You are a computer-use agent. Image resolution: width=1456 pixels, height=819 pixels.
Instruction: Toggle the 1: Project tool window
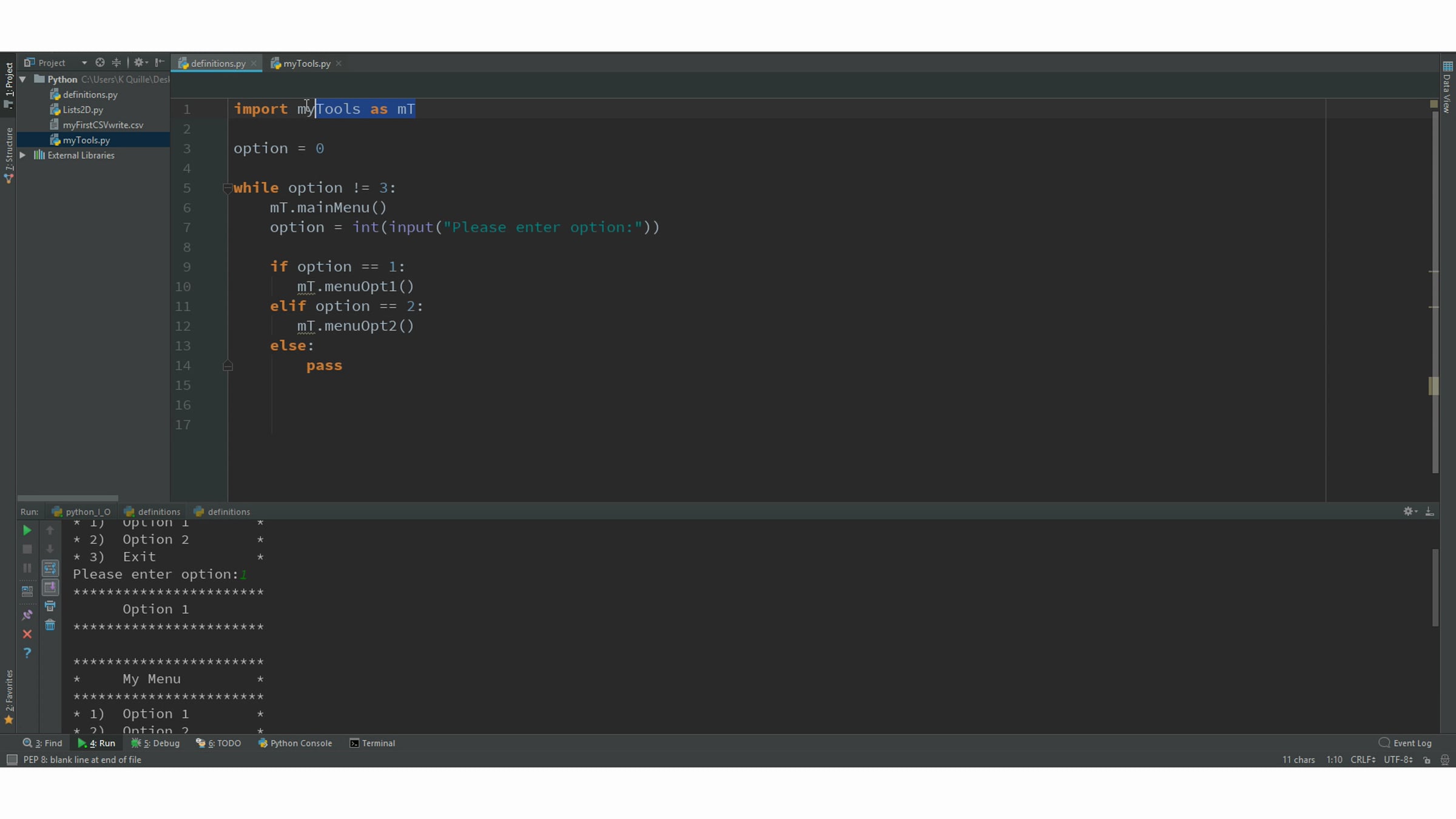tap(8, 85)
